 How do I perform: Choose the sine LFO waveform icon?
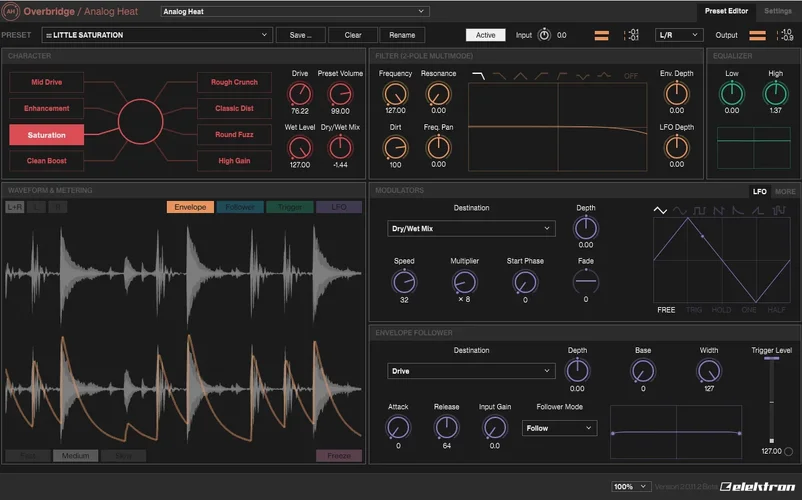pos(681,211)
